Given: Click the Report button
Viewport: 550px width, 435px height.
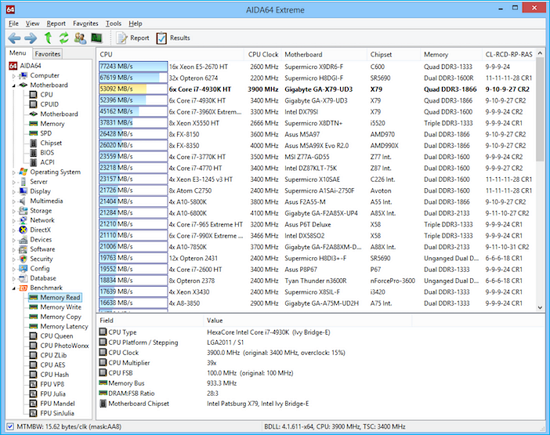Looking at the screenshot, I should (133, 38).
